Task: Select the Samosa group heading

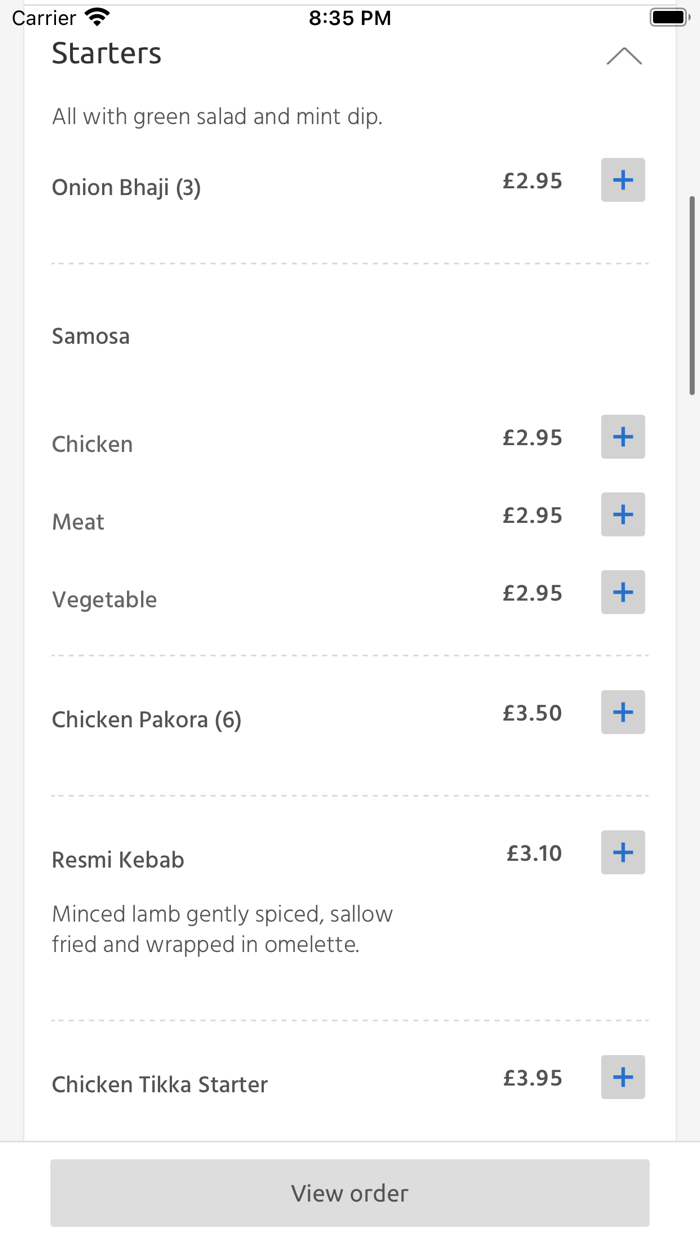Action: (91, 336)
